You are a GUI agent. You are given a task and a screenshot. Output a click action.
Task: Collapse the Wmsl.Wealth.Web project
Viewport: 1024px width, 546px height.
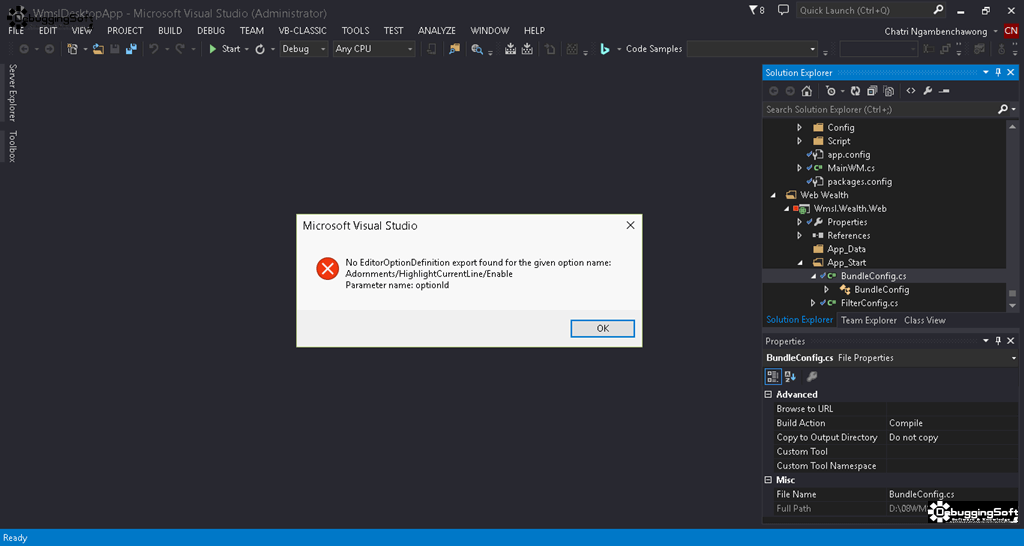(786, 209)
